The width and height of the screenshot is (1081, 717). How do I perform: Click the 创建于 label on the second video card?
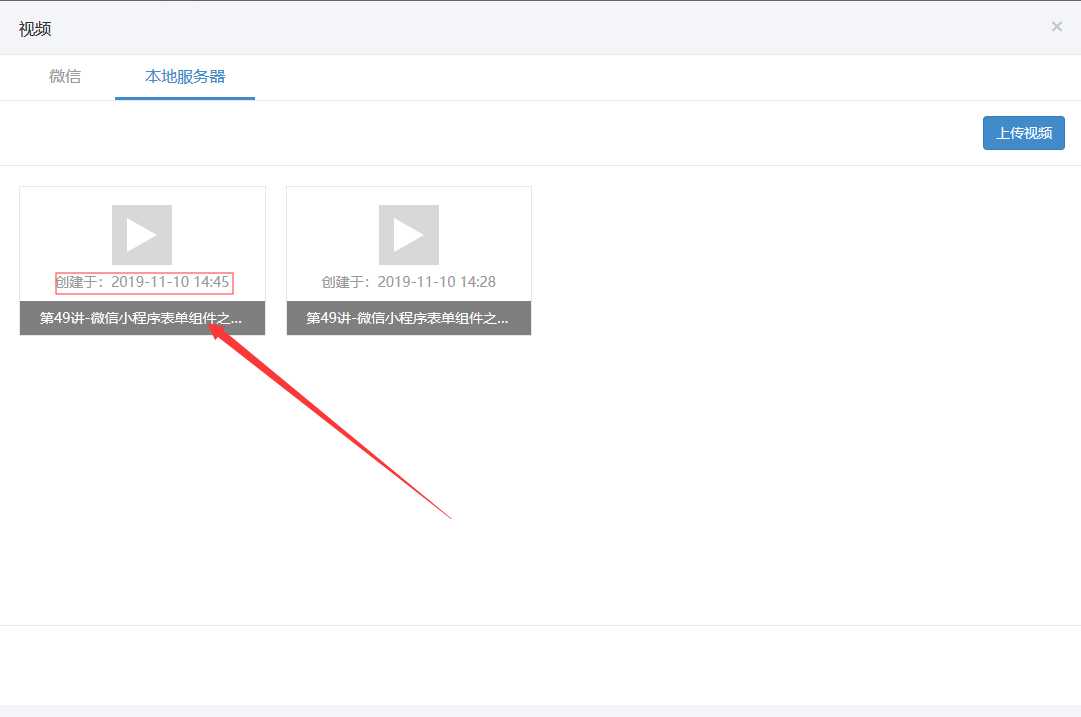tap(343, 282)
